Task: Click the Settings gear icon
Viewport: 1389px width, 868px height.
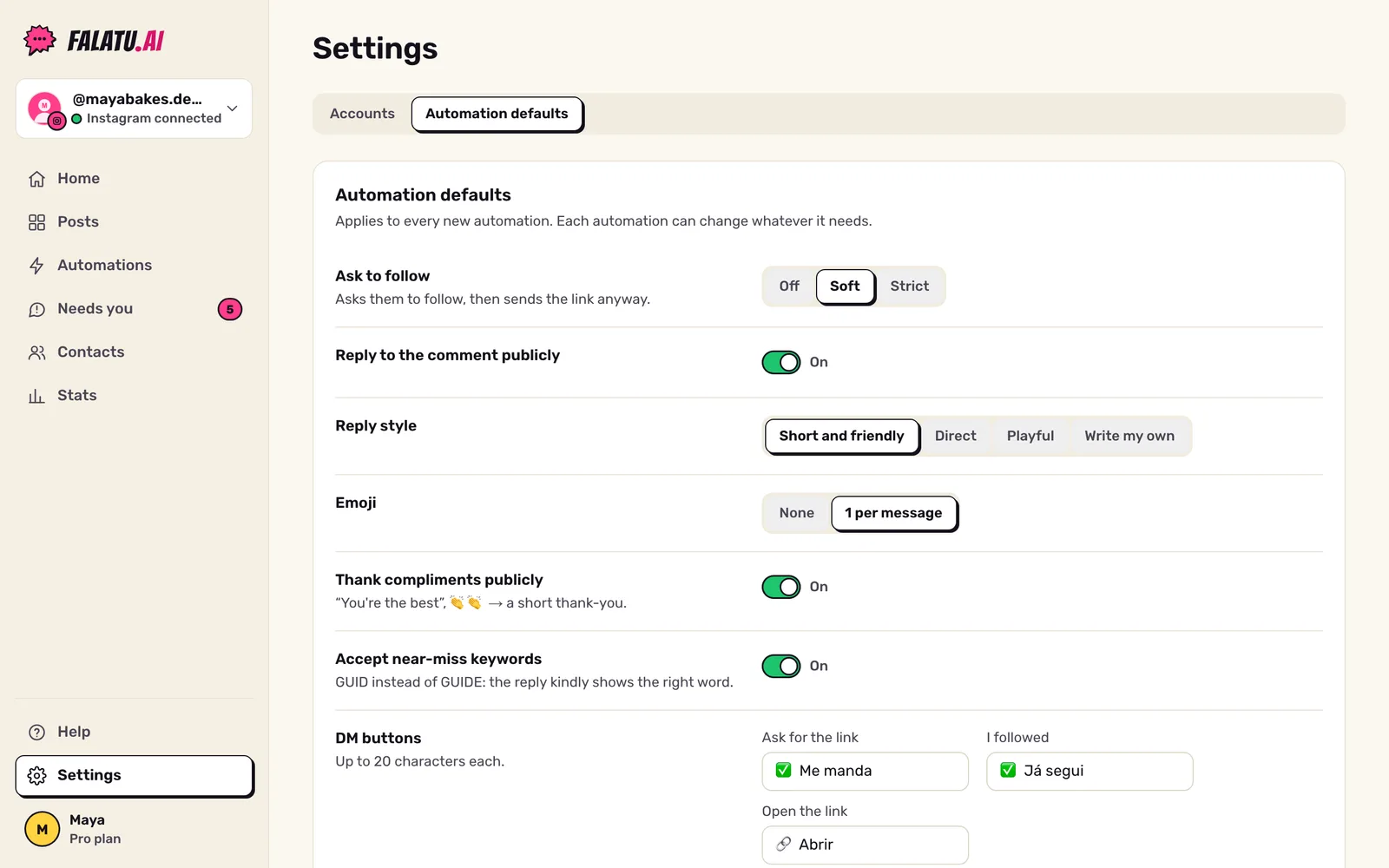Action: 36,775
